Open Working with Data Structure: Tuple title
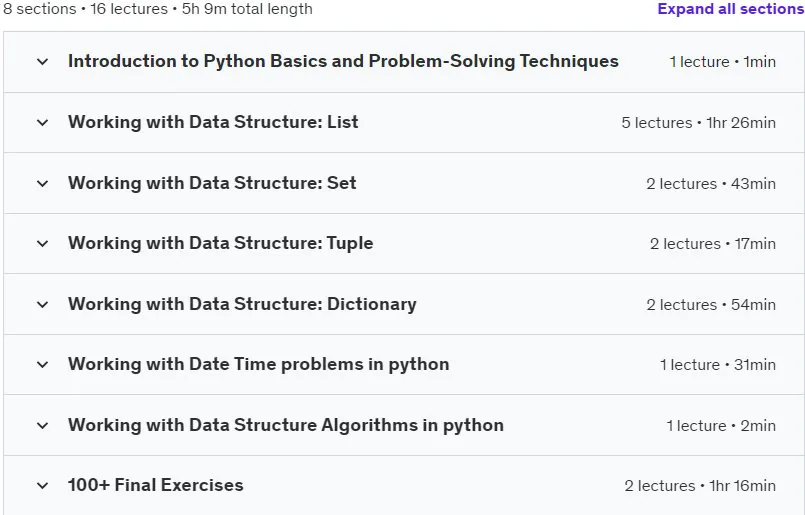Image resolution: width=805 pixels, height=515 pixels. click(x=221, y=243)
